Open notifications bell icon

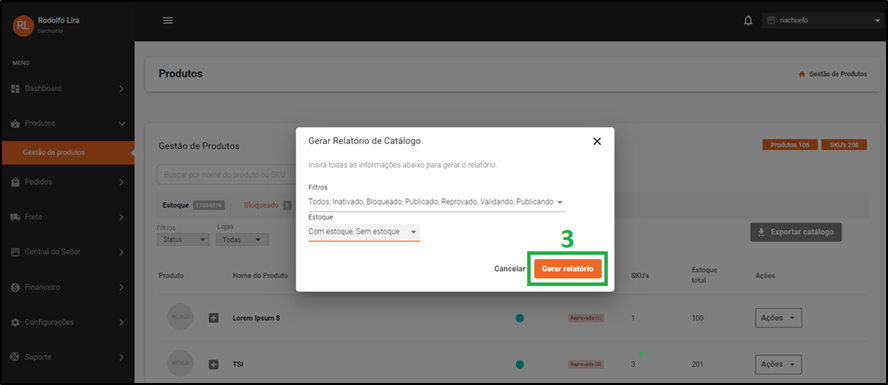coord(748,21)
